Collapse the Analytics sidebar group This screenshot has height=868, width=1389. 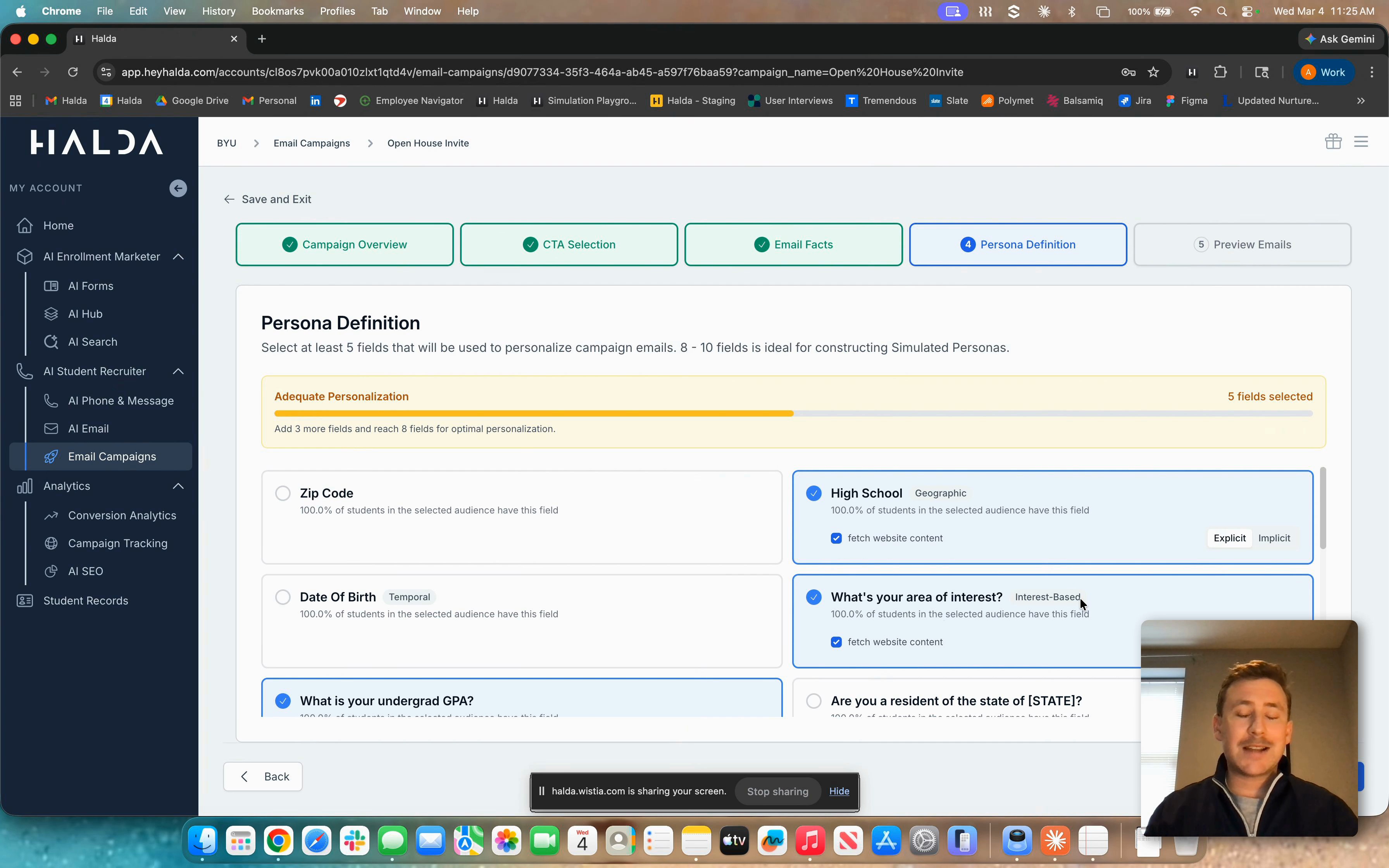[179, 486]
